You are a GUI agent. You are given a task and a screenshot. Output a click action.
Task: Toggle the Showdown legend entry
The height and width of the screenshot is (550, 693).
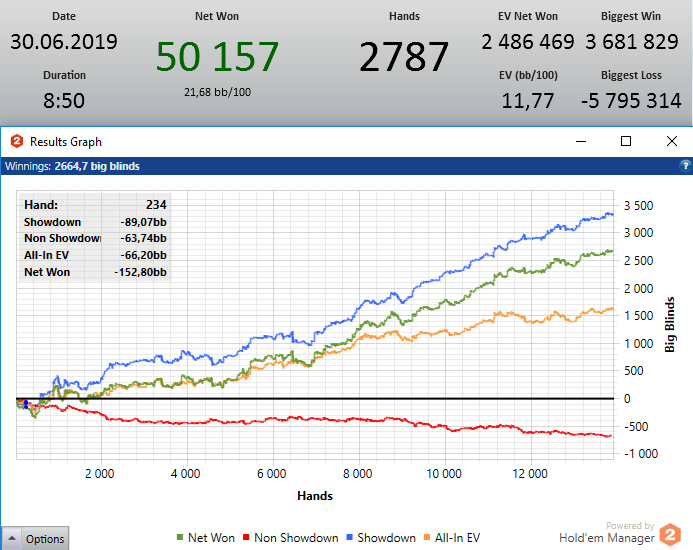[381, 538]
